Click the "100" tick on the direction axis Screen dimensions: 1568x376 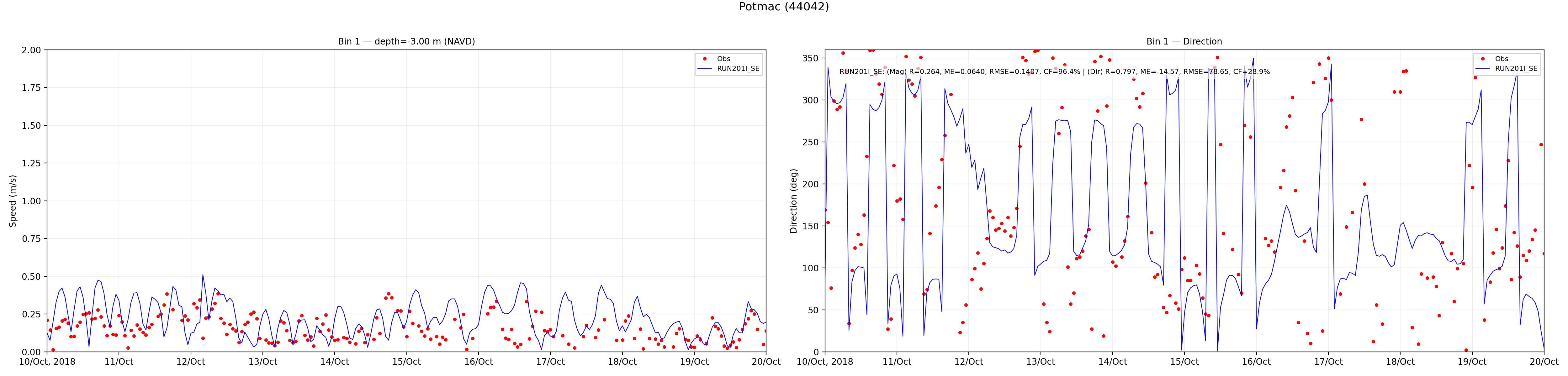pyautogui.click(x=811, y=268)
